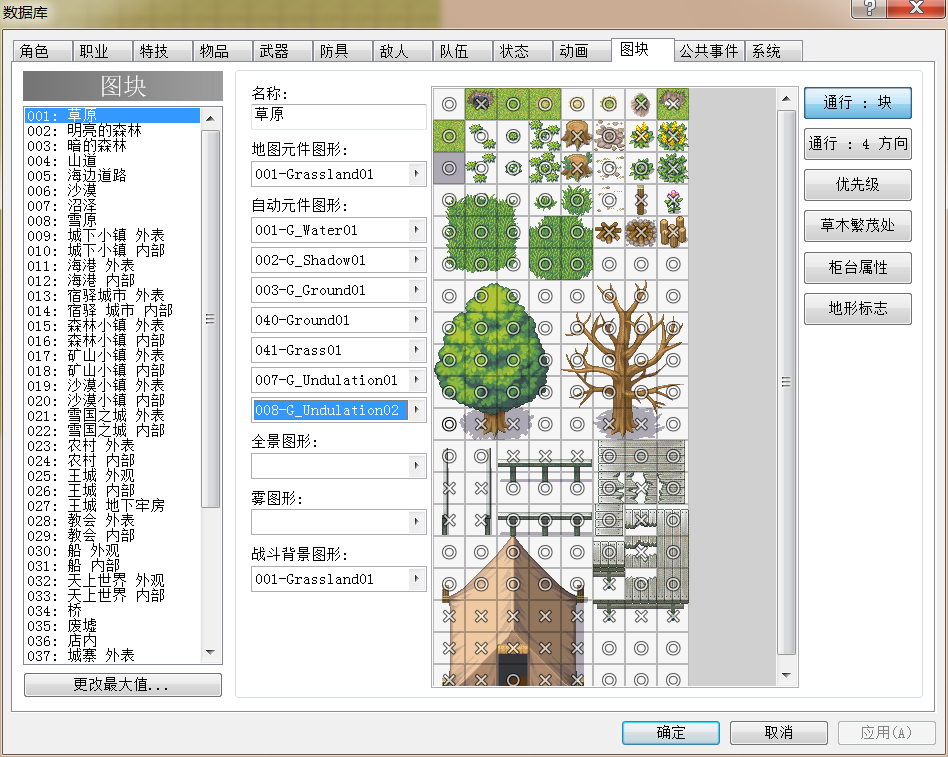Click the pink flower tile in the tileset
The width and height of the screenshot is (948, 757).
pyautogui.click(x=673, y=200)
